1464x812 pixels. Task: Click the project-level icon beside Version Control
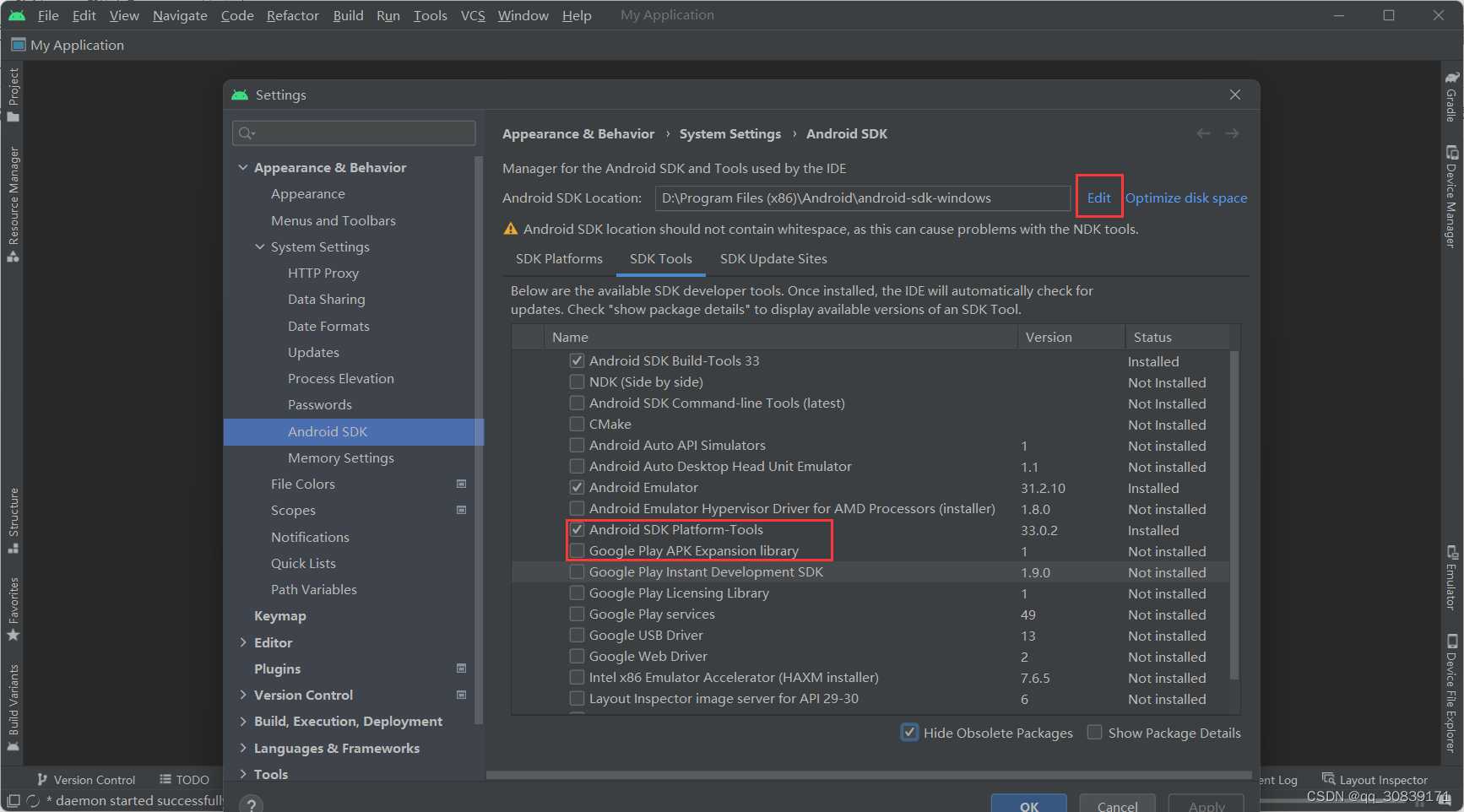pos(461,695)
